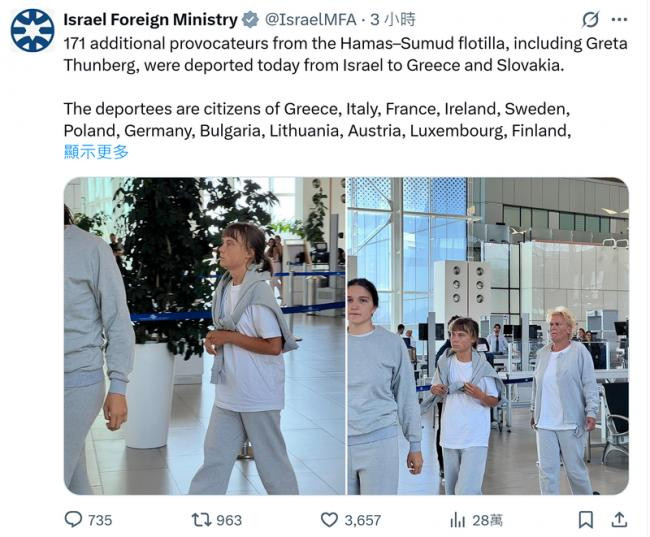650x537 pixels.
Task: Click the 735 replies count
Action: (100, 520)
